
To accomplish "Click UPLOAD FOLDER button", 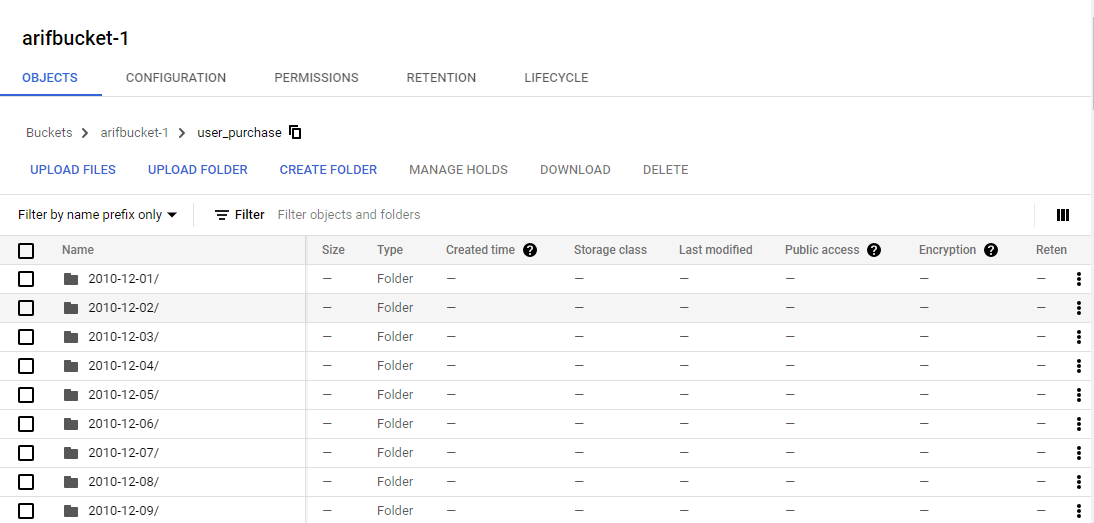I will [x=197, y=169].
